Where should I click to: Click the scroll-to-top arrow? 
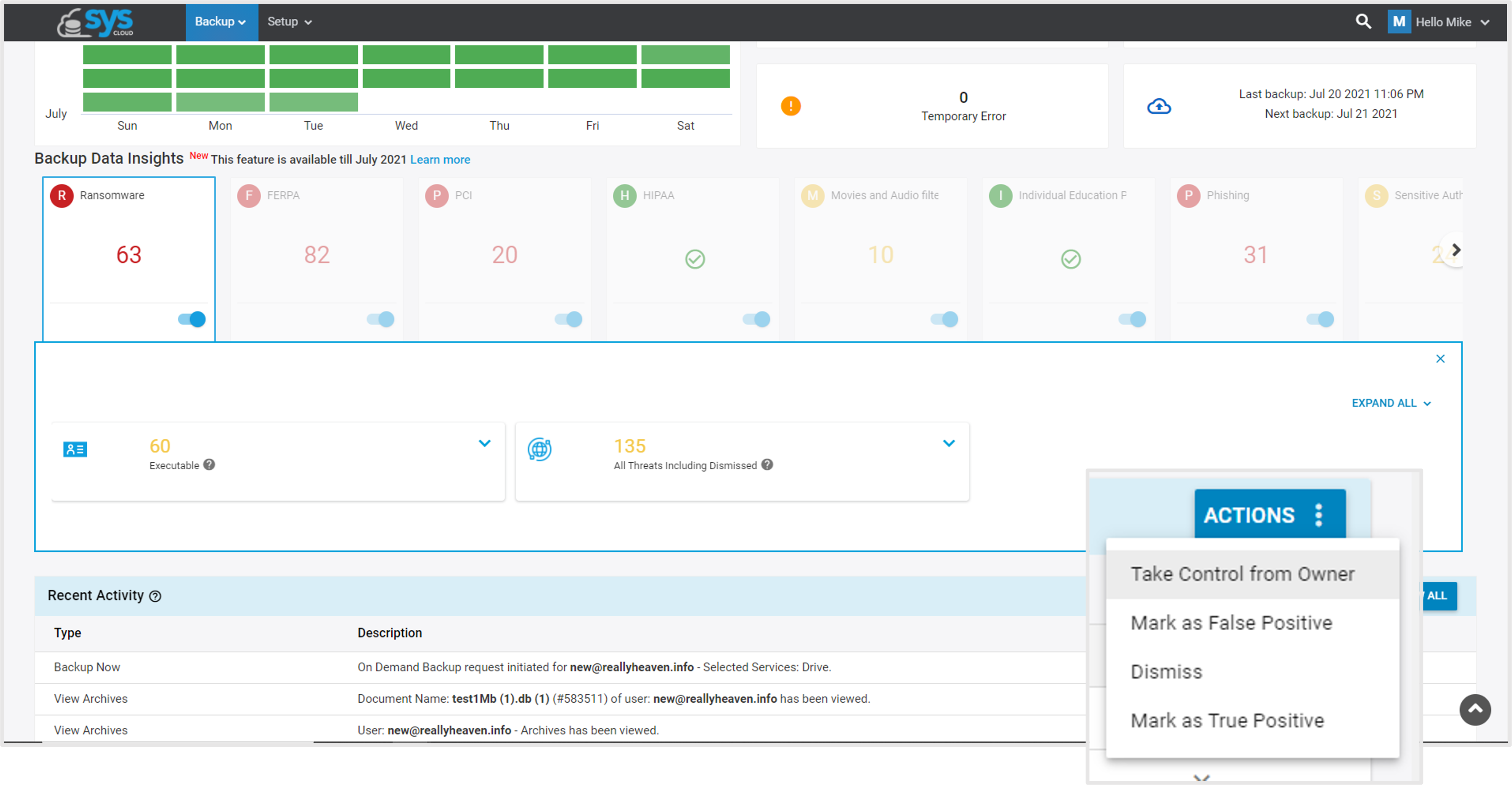click(x=1476, y=710)
